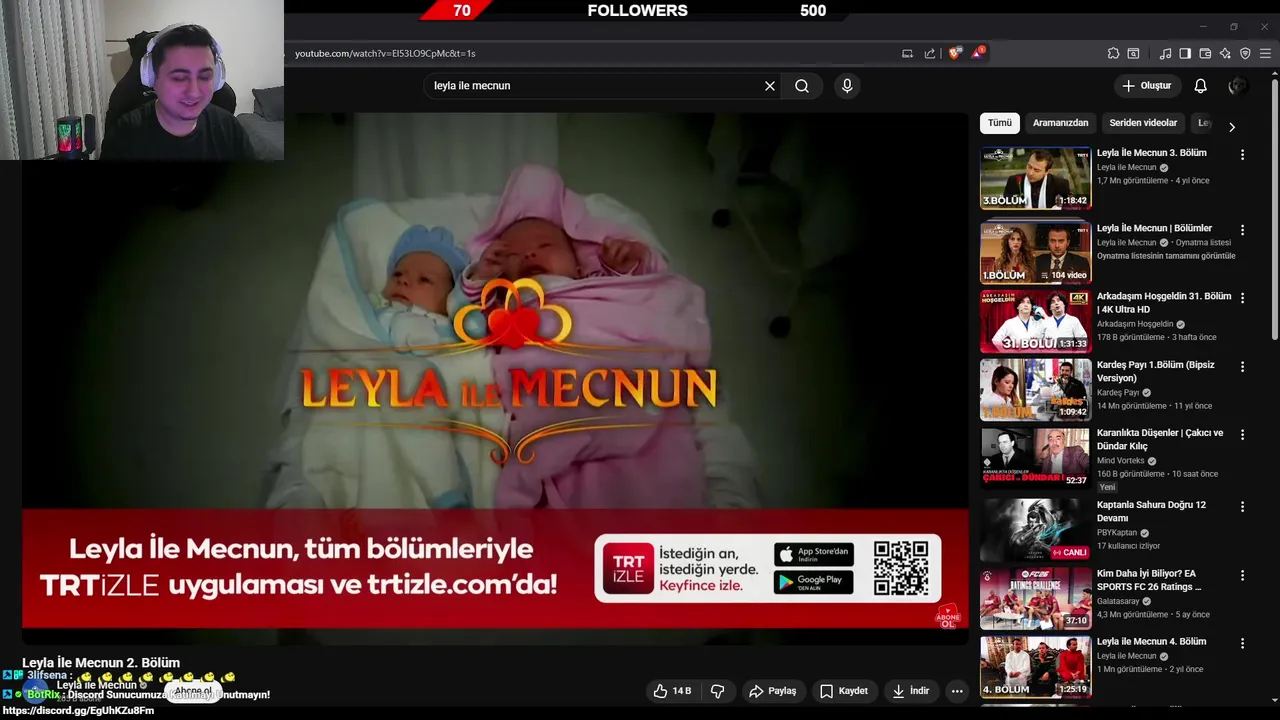Open the Brave Rewards triangle icon
Viewport: 1280px width, 720px height.
coord(978,53)
